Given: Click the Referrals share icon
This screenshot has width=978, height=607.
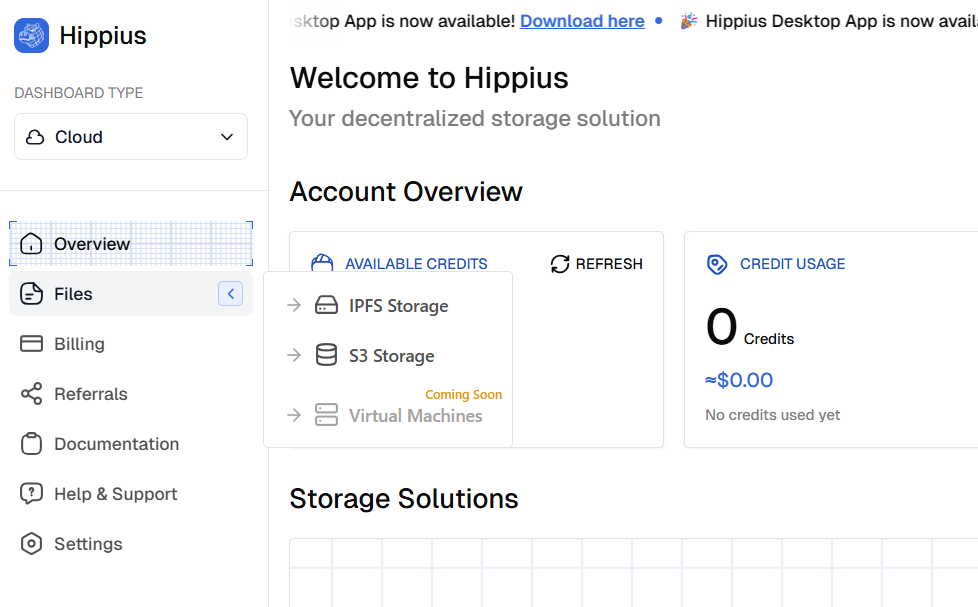Looking at the screenshot, I should pos(32,394).
